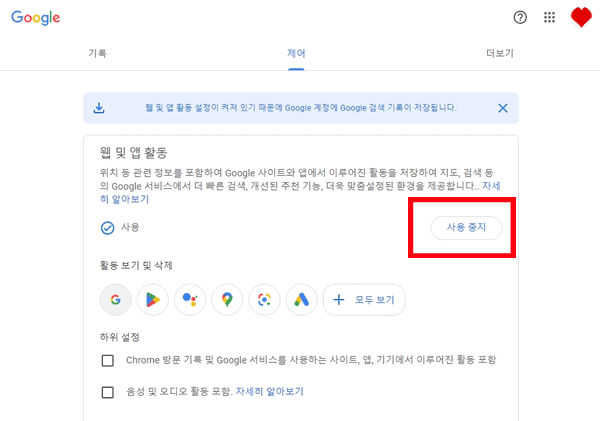Click the Google logo

(36, 18)
